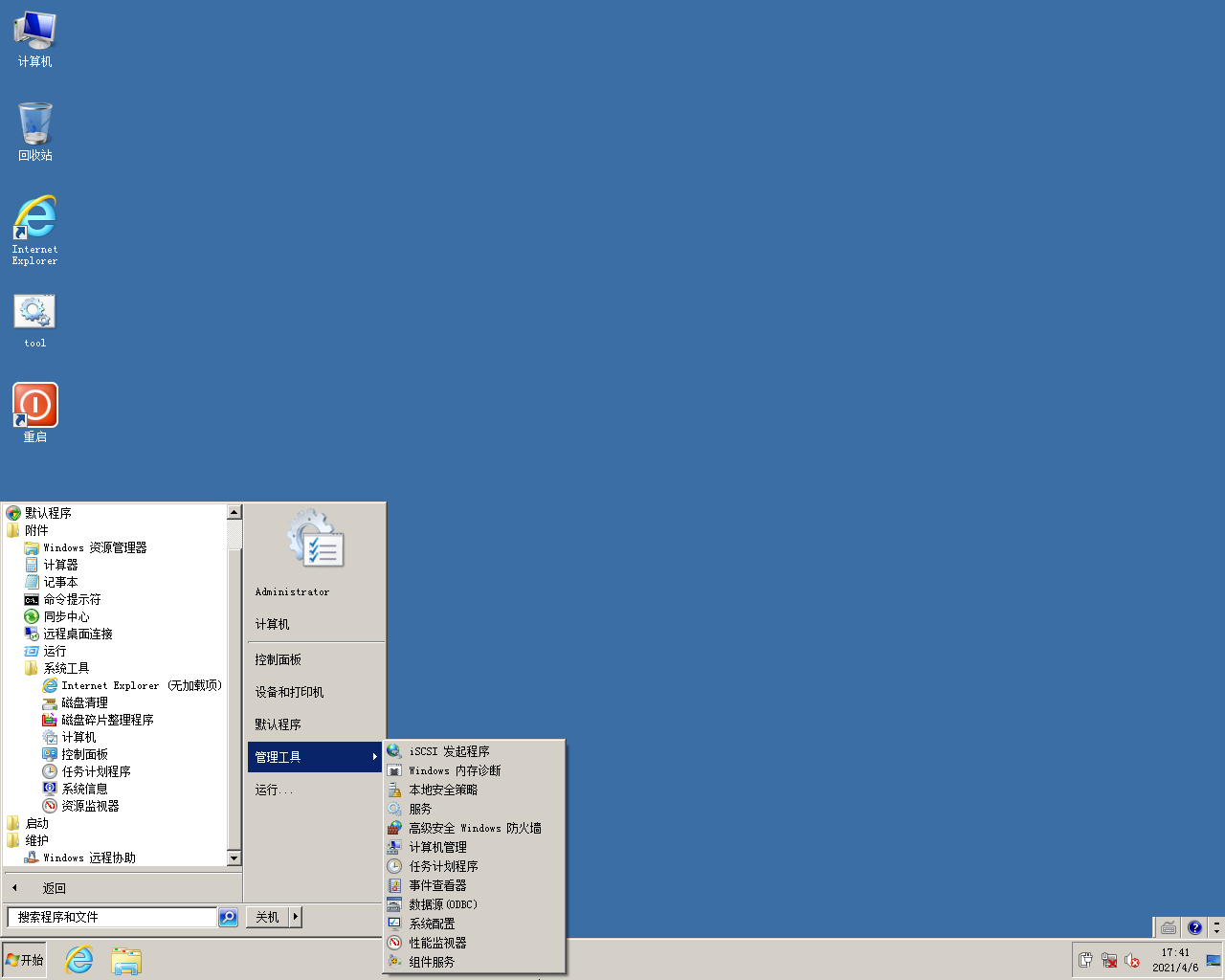The height and width of the screenshot is (980, 1225).
Task: Click 返回 to go back in Start menu
Action: [x=54, y=888]
